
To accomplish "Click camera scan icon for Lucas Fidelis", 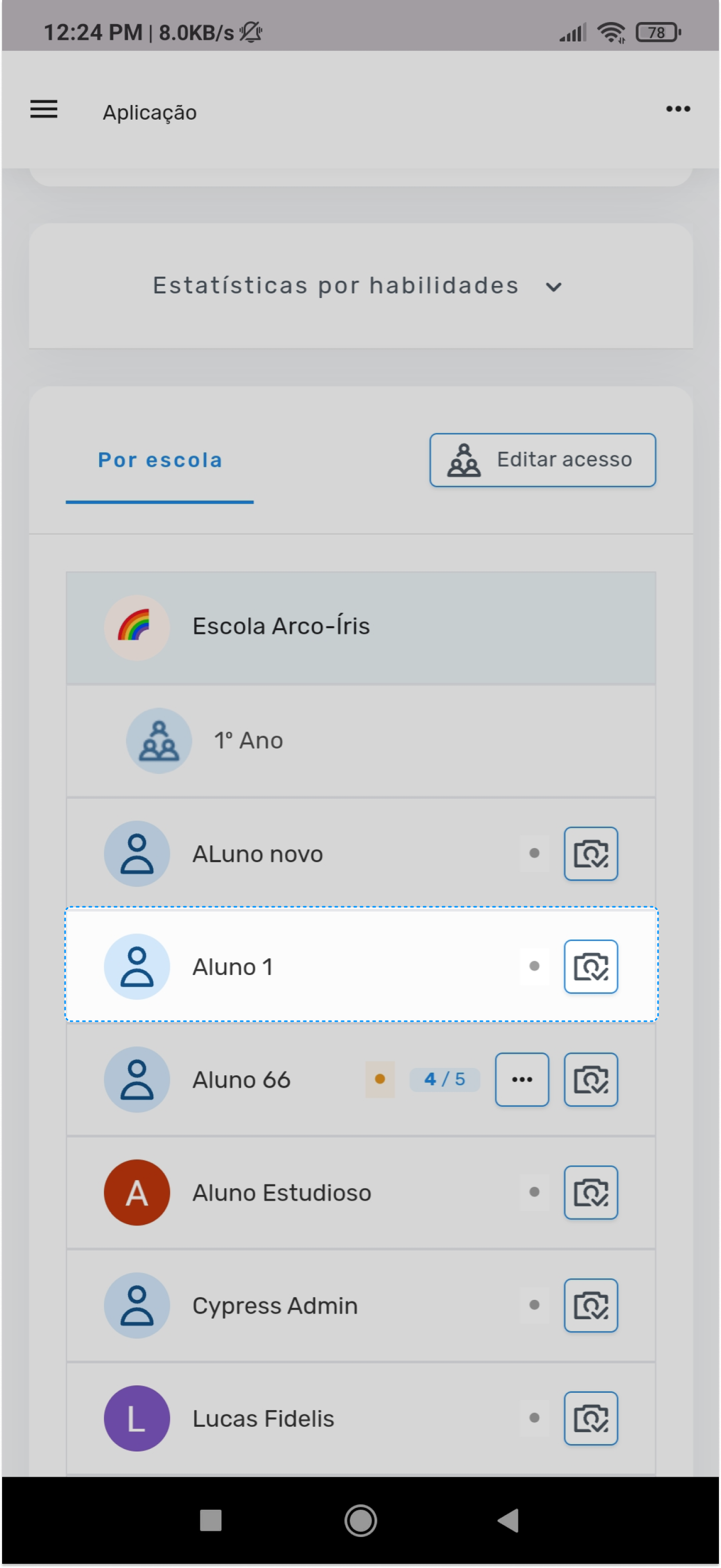I will click(x=591, y=1418).
